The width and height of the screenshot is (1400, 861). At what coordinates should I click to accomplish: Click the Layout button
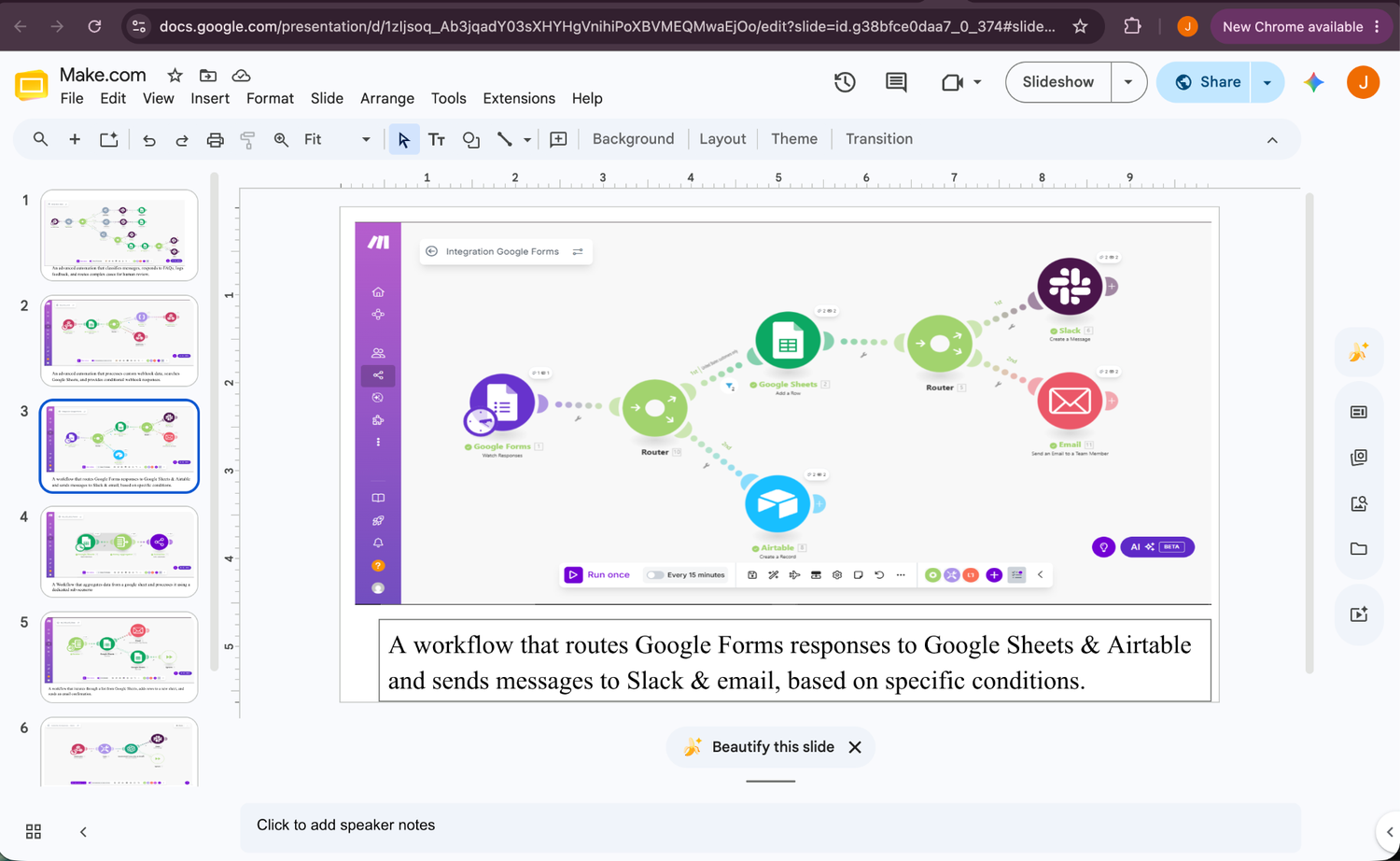click(722, 139)
